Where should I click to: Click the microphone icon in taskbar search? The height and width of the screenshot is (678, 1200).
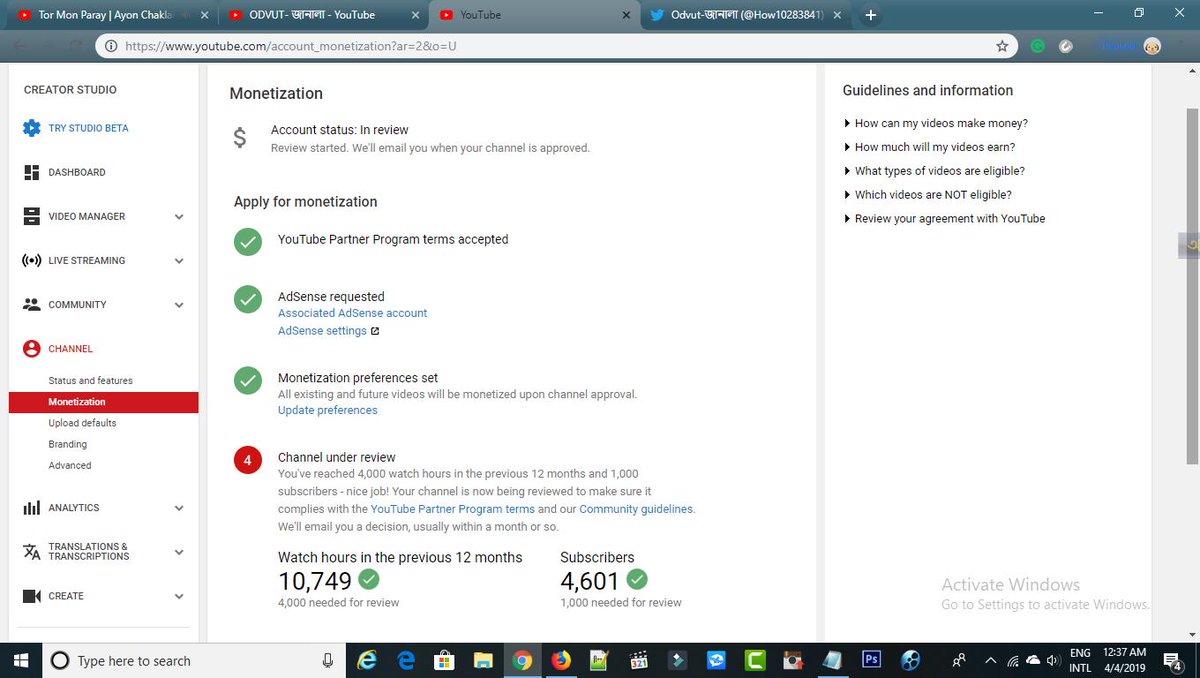click(327, 660)
